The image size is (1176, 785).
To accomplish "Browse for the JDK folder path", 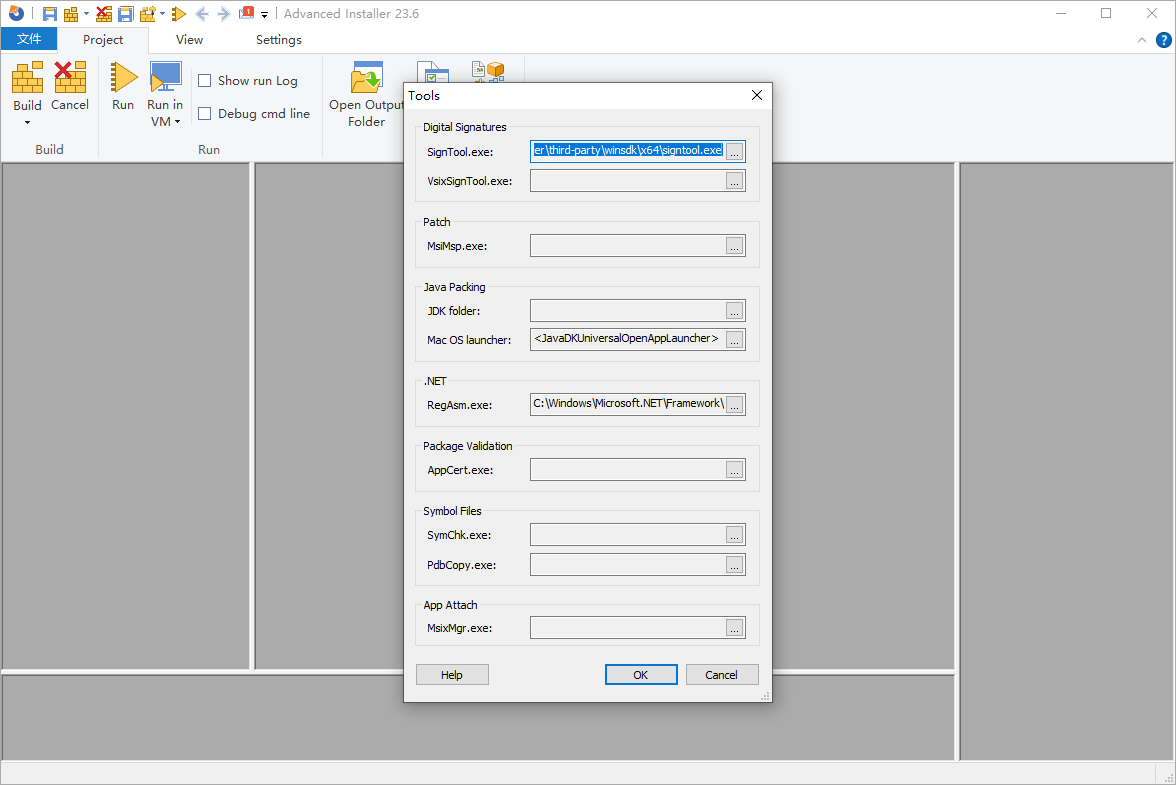I will (734, 311).
